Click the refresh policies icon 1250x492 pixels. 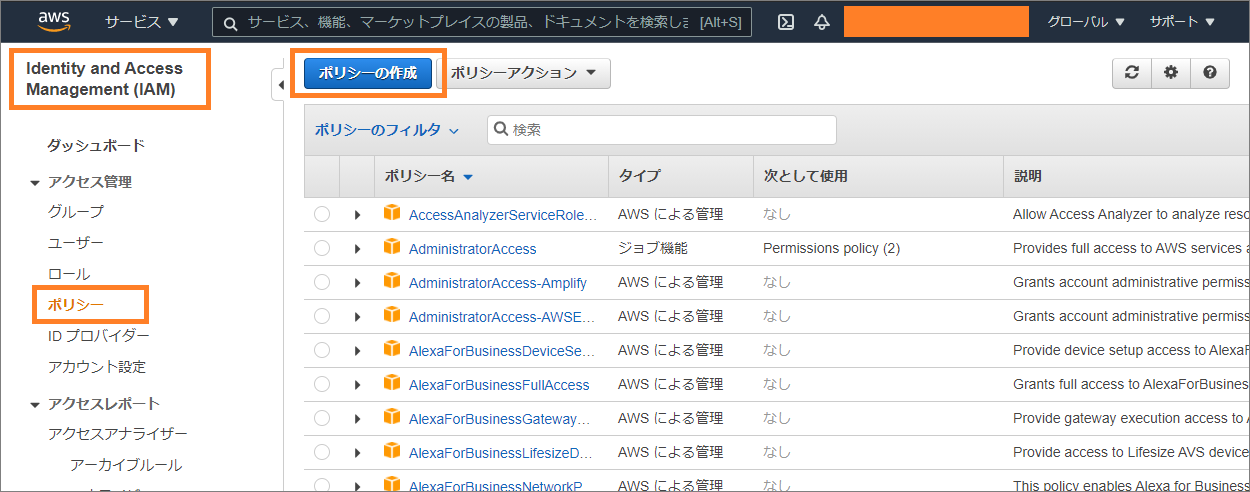click(x=1132, y=73)
